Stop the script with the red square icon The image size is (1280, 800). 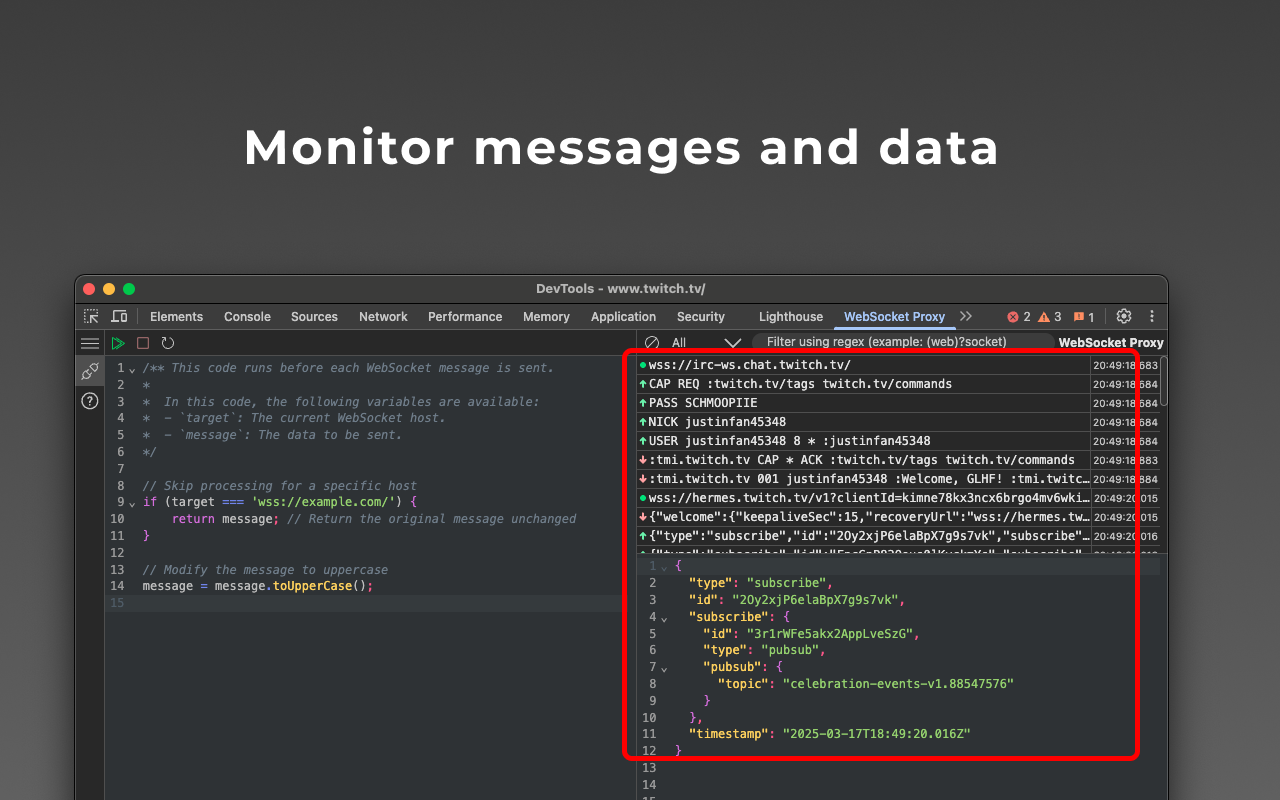143,343
